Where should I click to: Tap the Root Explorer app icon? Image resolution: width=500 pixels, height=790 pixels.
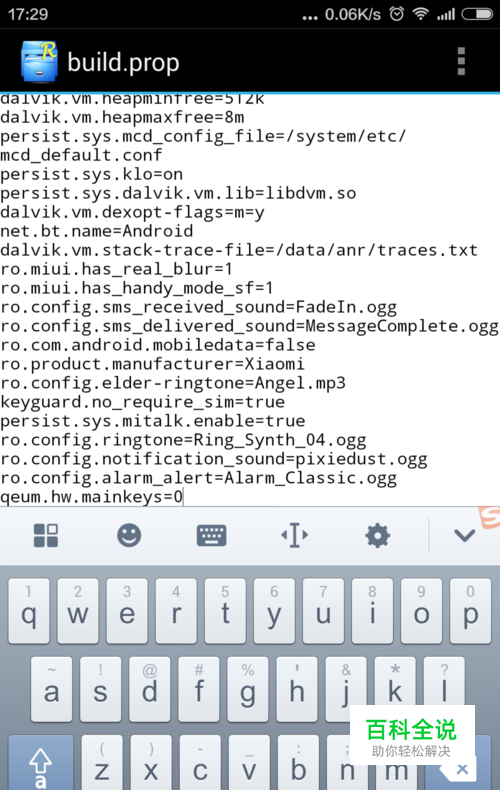click(x=39, y=61)
